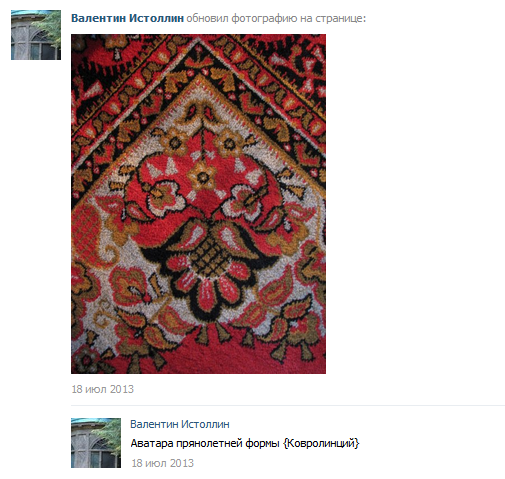Viewport: 505px width, 479px height.
Task: Click the year 2013 in the comment date
Action: [x=182, y=463]
